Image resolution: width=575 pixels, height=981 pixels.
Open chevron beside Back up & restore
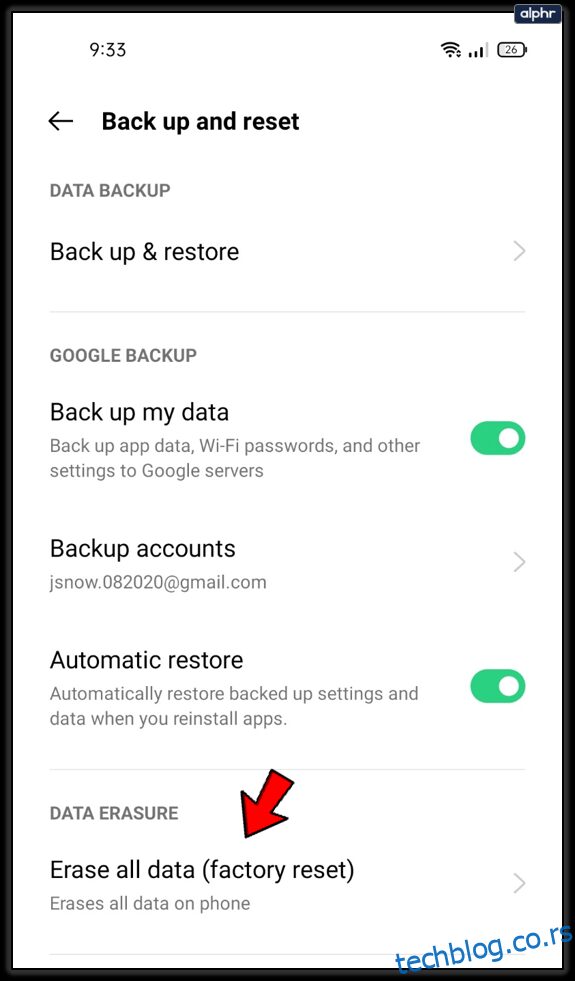tap(519, 252)
